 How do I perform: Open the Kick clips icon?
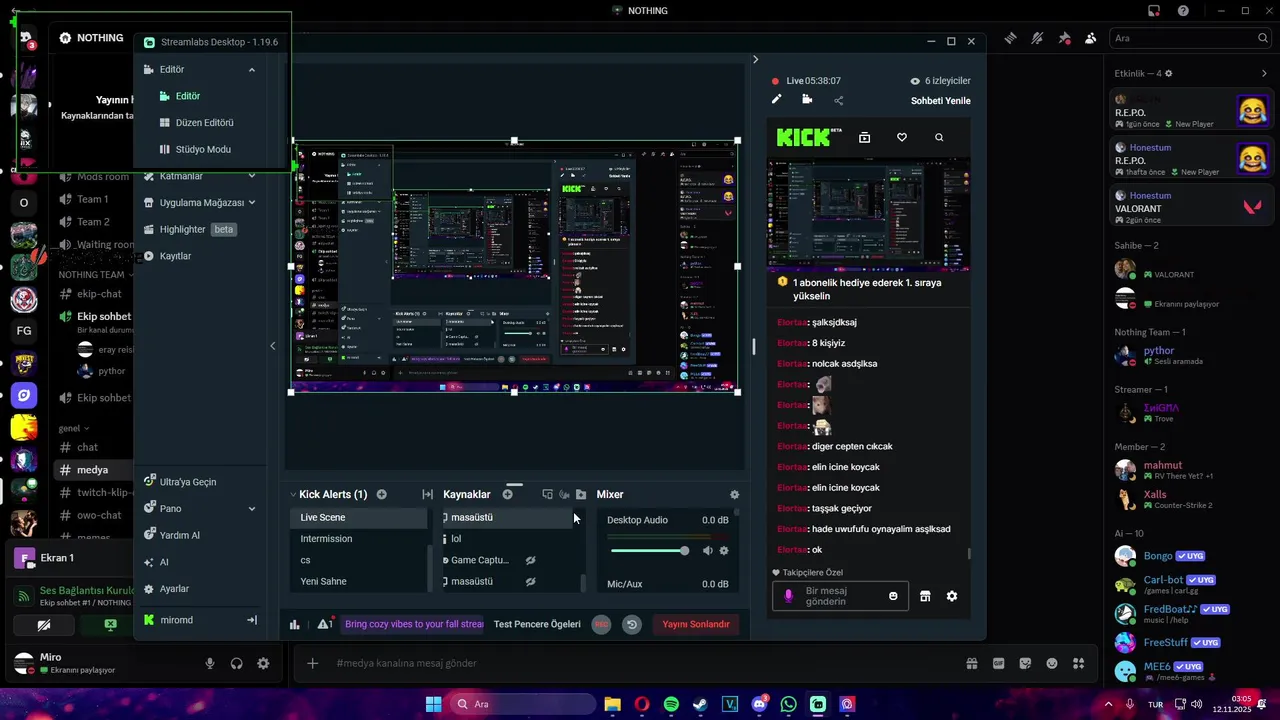click(x=865, y=138)
